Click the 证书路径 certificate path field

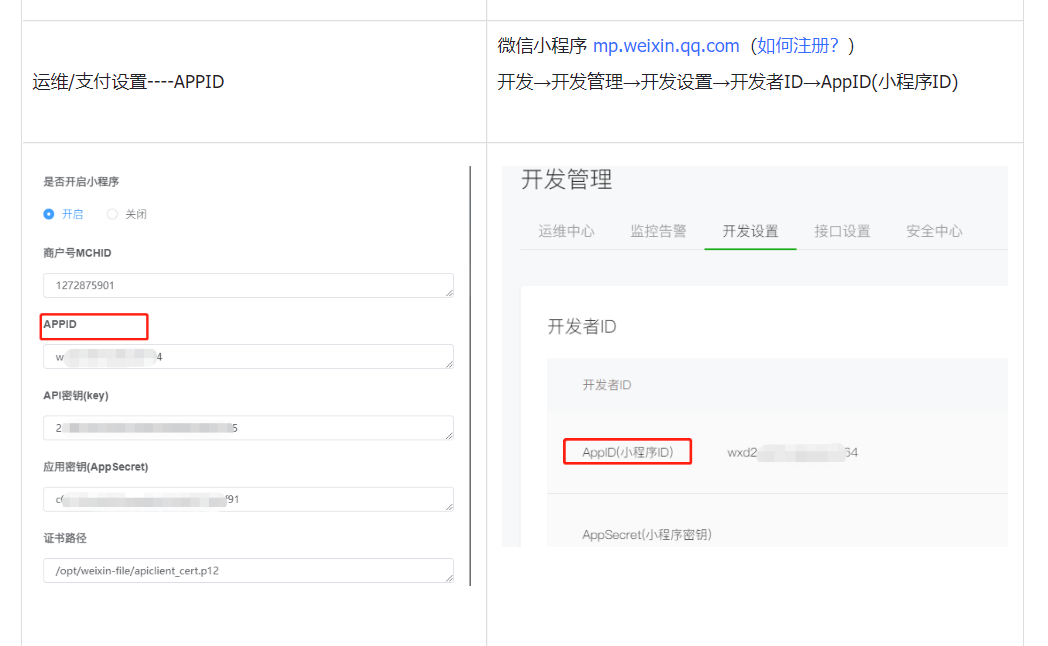249,571
